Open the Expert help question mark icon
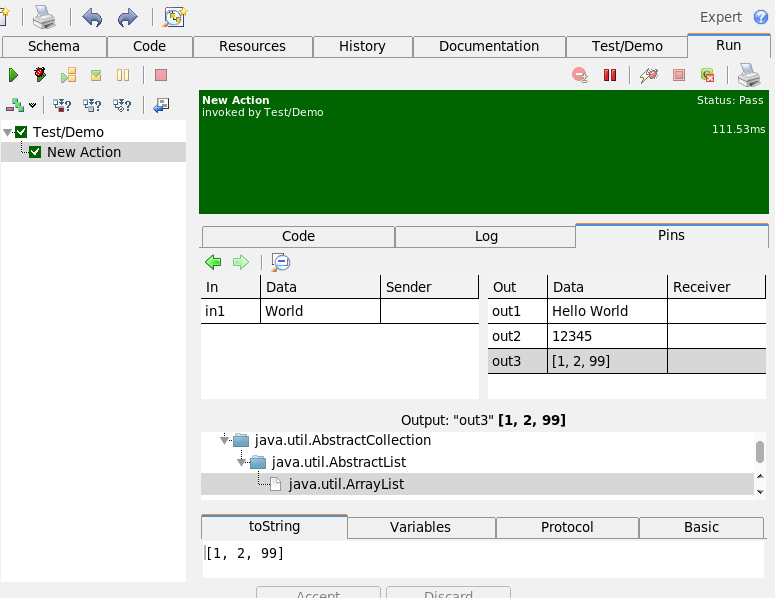The height and width of the screenshot is (598, 775). [762, 17]
